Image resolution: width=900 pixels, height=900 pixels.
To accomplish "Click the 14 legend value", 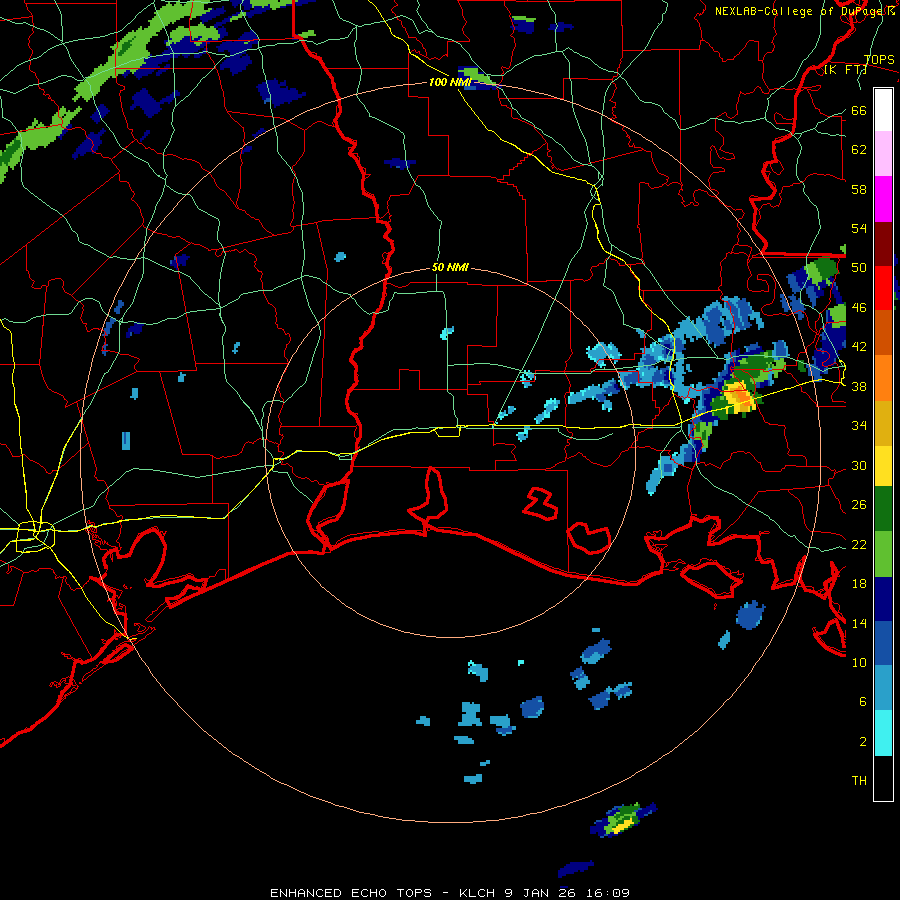I will pos(859,623).
